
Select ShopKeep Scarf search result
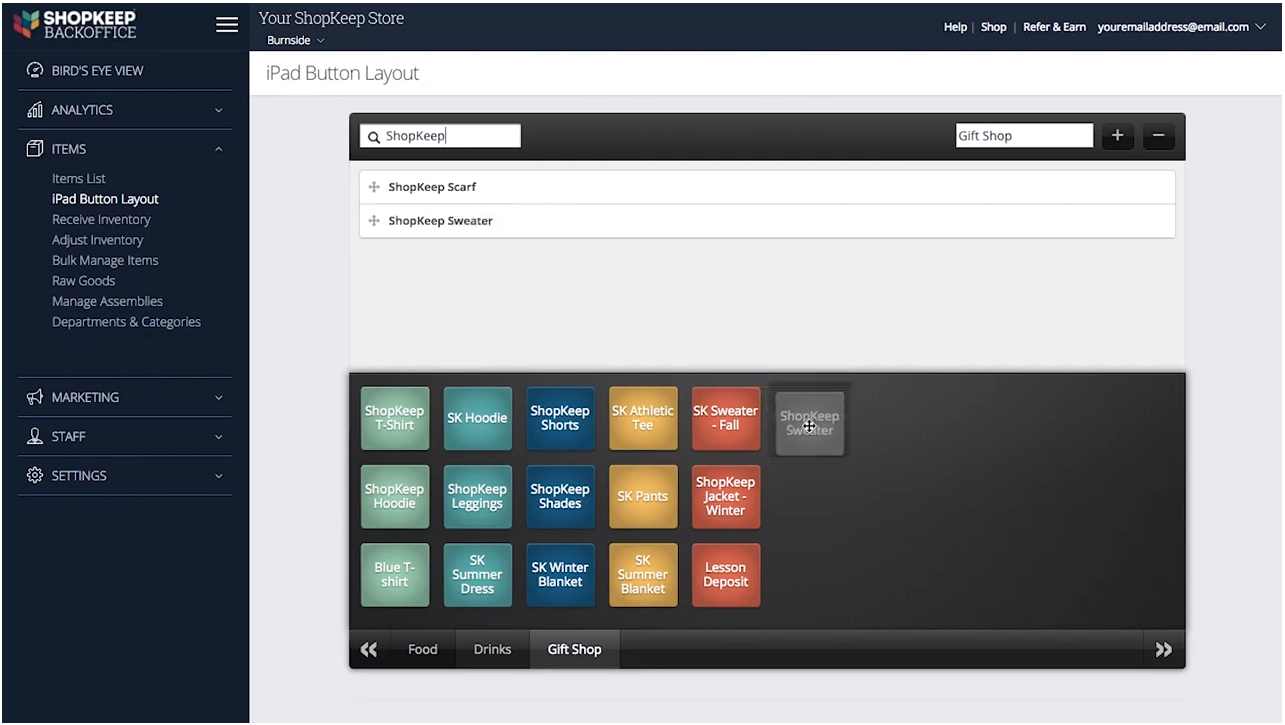[767, 187]
